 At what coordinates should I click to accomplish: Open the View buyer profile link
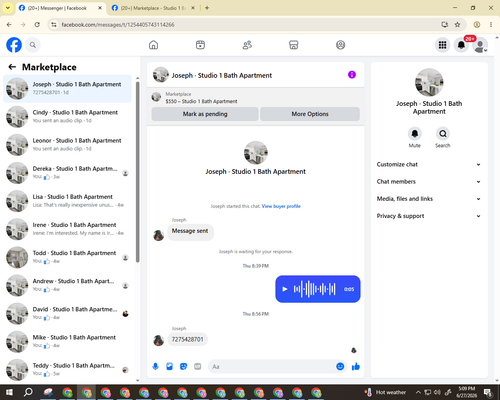point(281,206)
